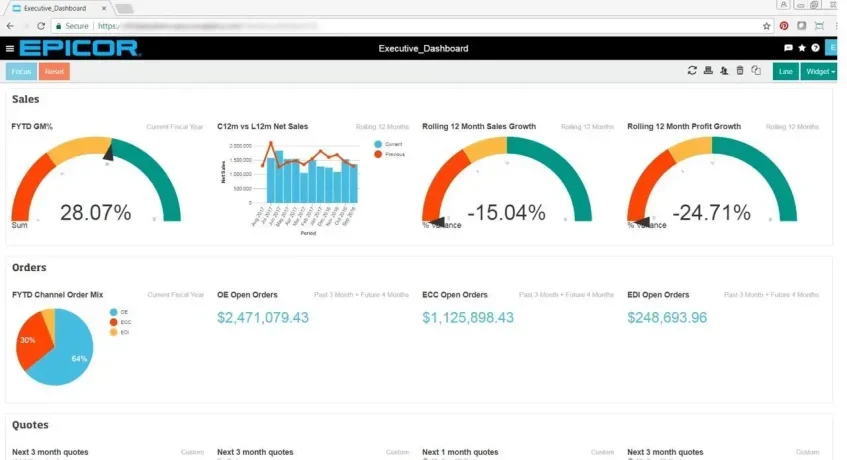847x460 pixels.
Task: Click the EDI Open Orders title
Action: tap(658, 295)
